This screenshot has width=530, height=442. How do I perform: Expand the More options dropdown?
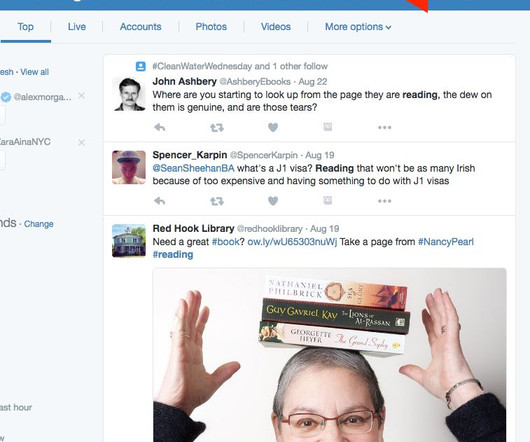[358, 27]
